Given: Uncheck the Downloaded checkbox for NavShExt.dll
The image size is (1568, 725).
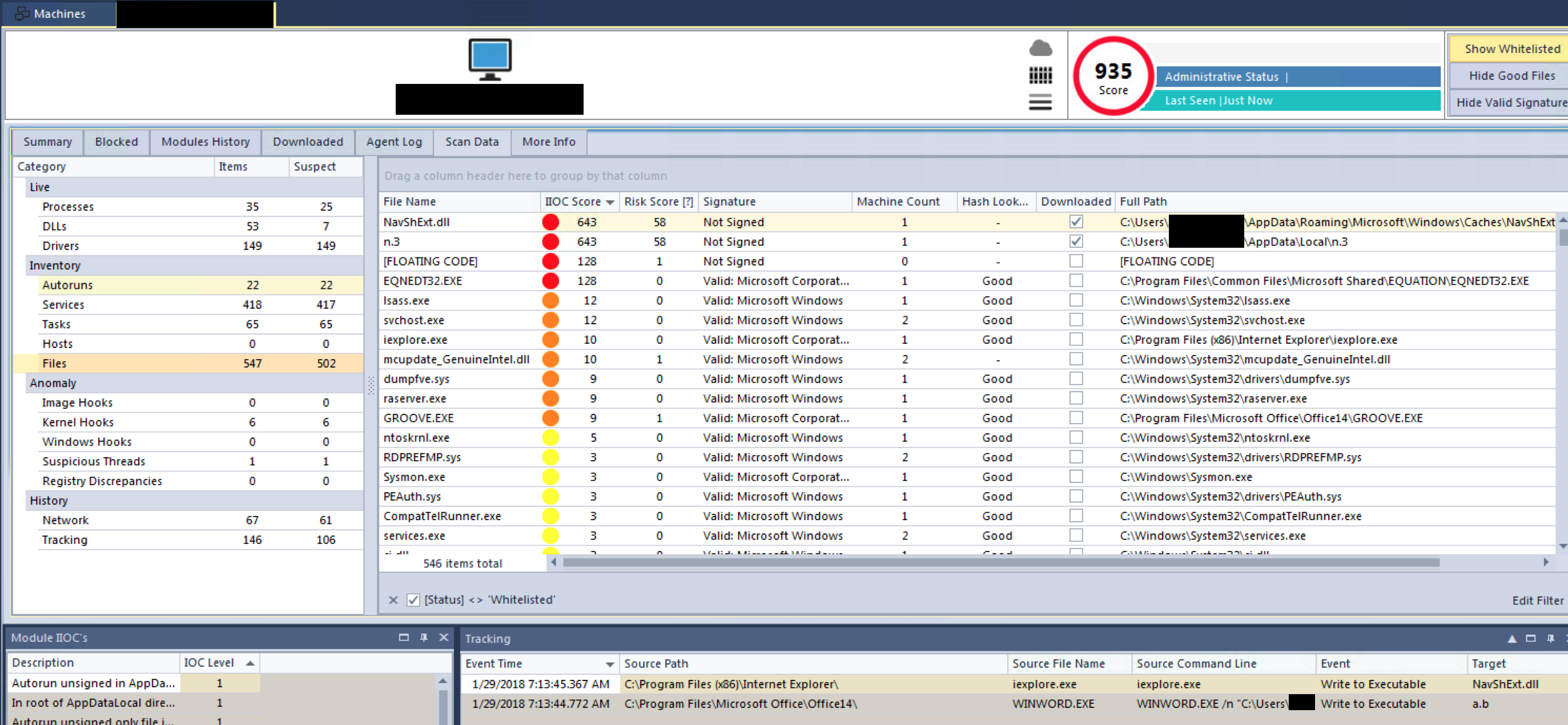Looking at the screenshot, I should point(1076,222).
